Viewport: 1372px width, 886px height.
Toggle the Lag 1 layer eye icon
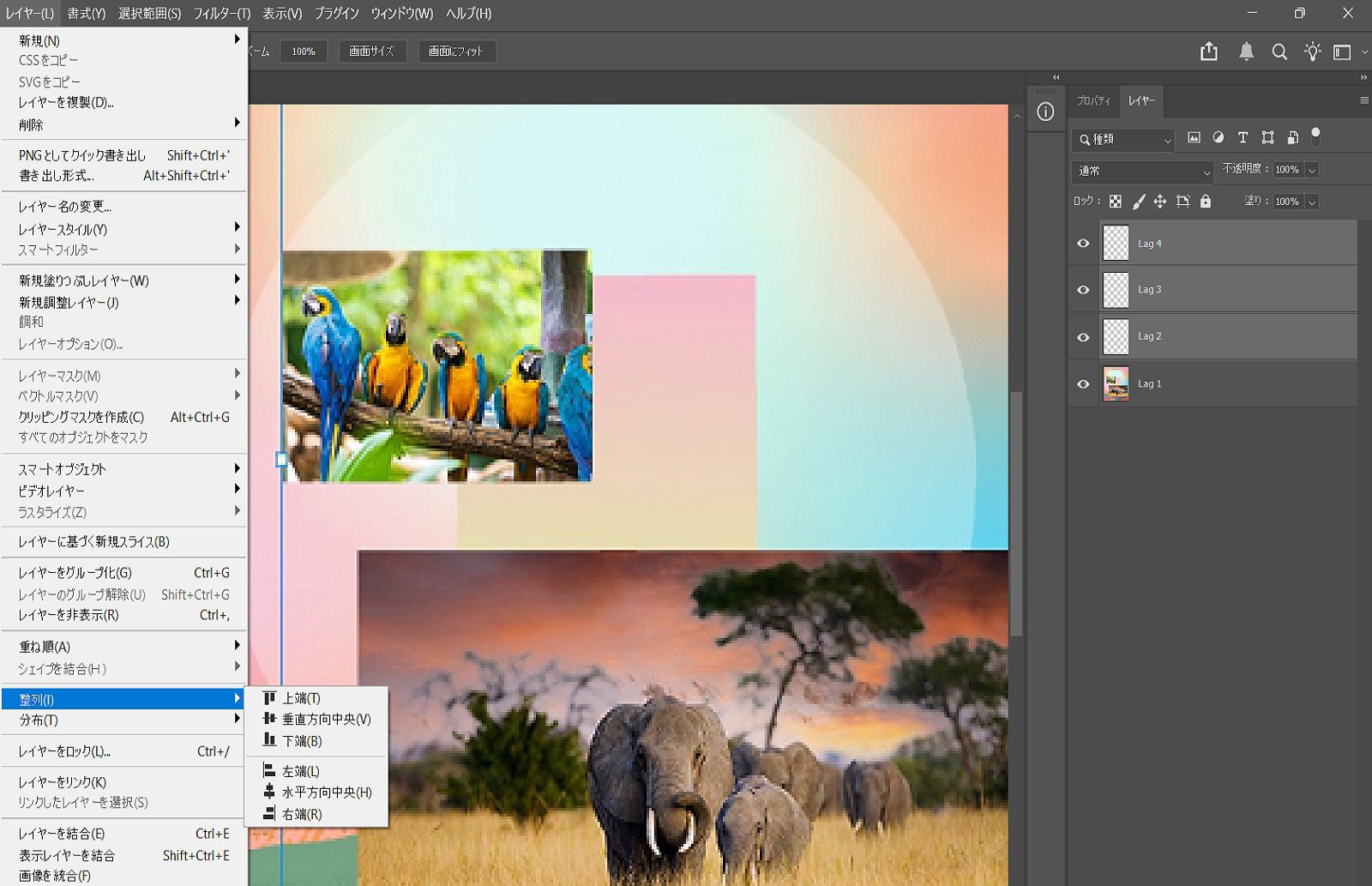(1083, 384)
